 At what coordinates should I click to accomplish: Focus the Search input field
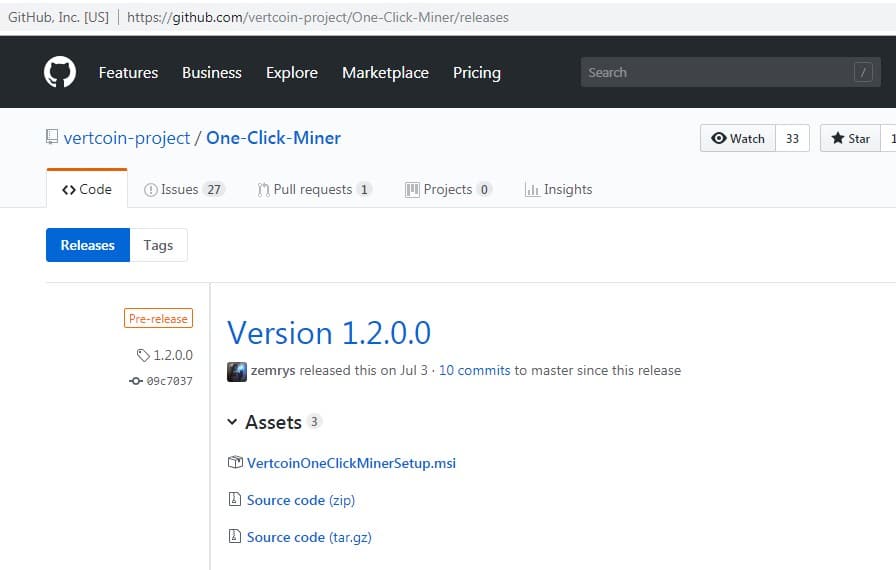731,72
